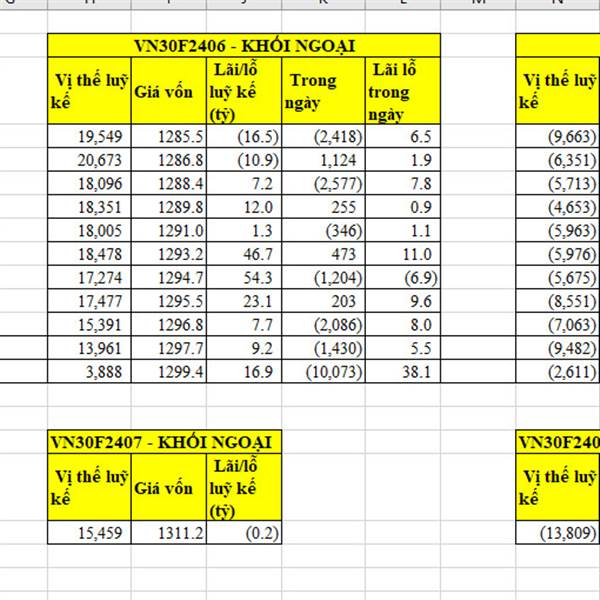
Task: Select the cell showing 11.0
Action: click(x=403, y=254)
